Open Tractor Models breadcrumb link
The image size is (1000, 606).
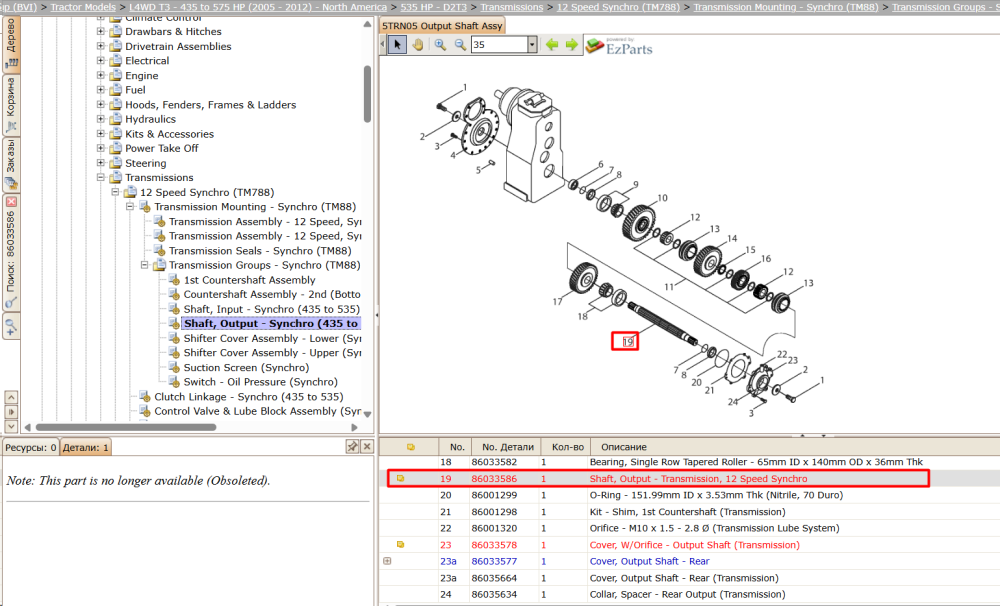coord(83,7)
